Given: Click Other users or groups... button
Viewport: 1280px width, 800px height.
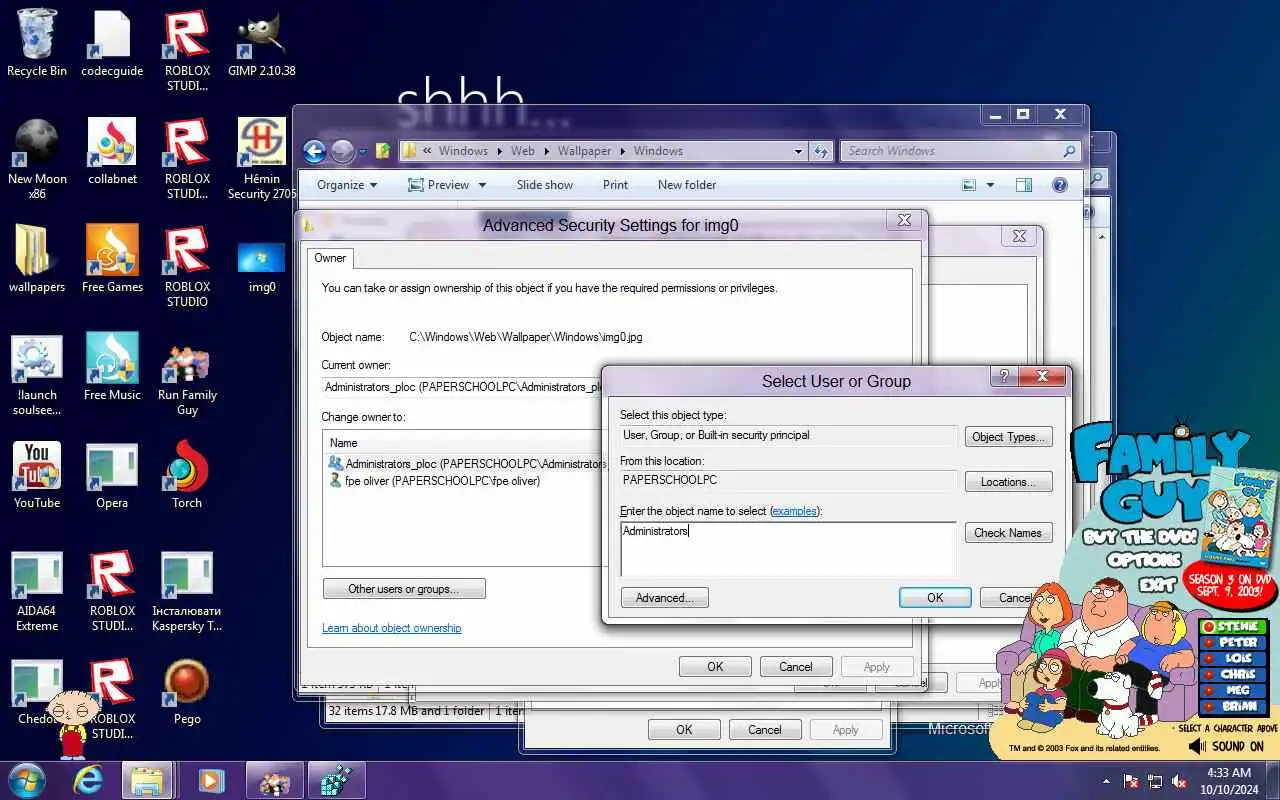Looking at the screenshot, I should [x=404, y=589].
